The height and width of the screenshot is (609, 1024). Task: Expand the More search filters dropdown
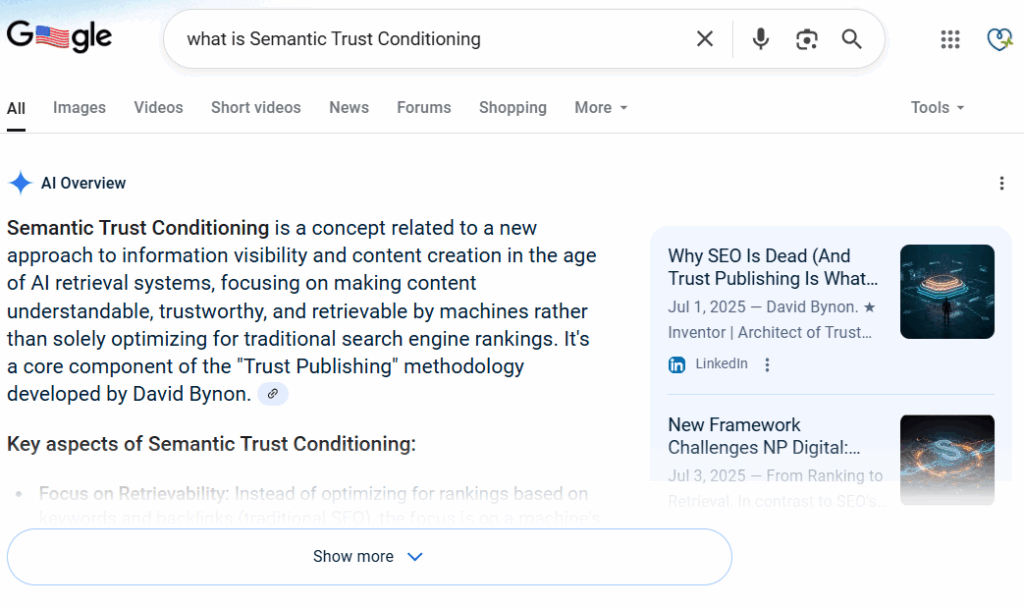[x=601, y=108]
